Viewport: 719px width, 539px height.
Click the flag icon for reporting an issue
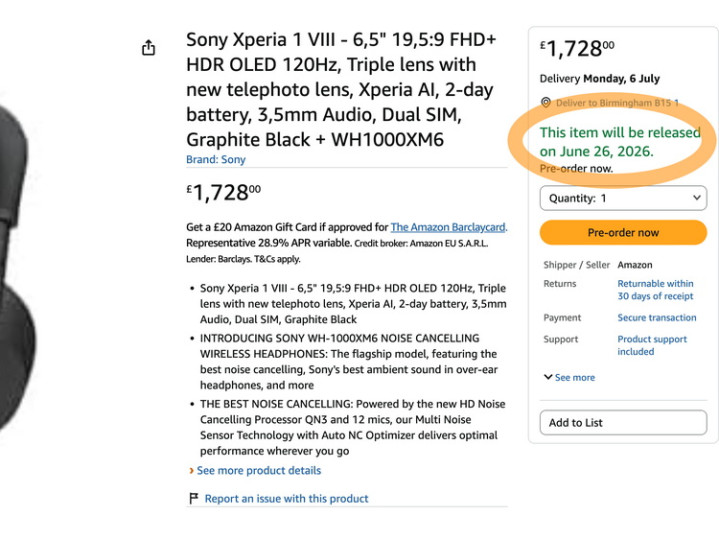[x=194, y=498]
